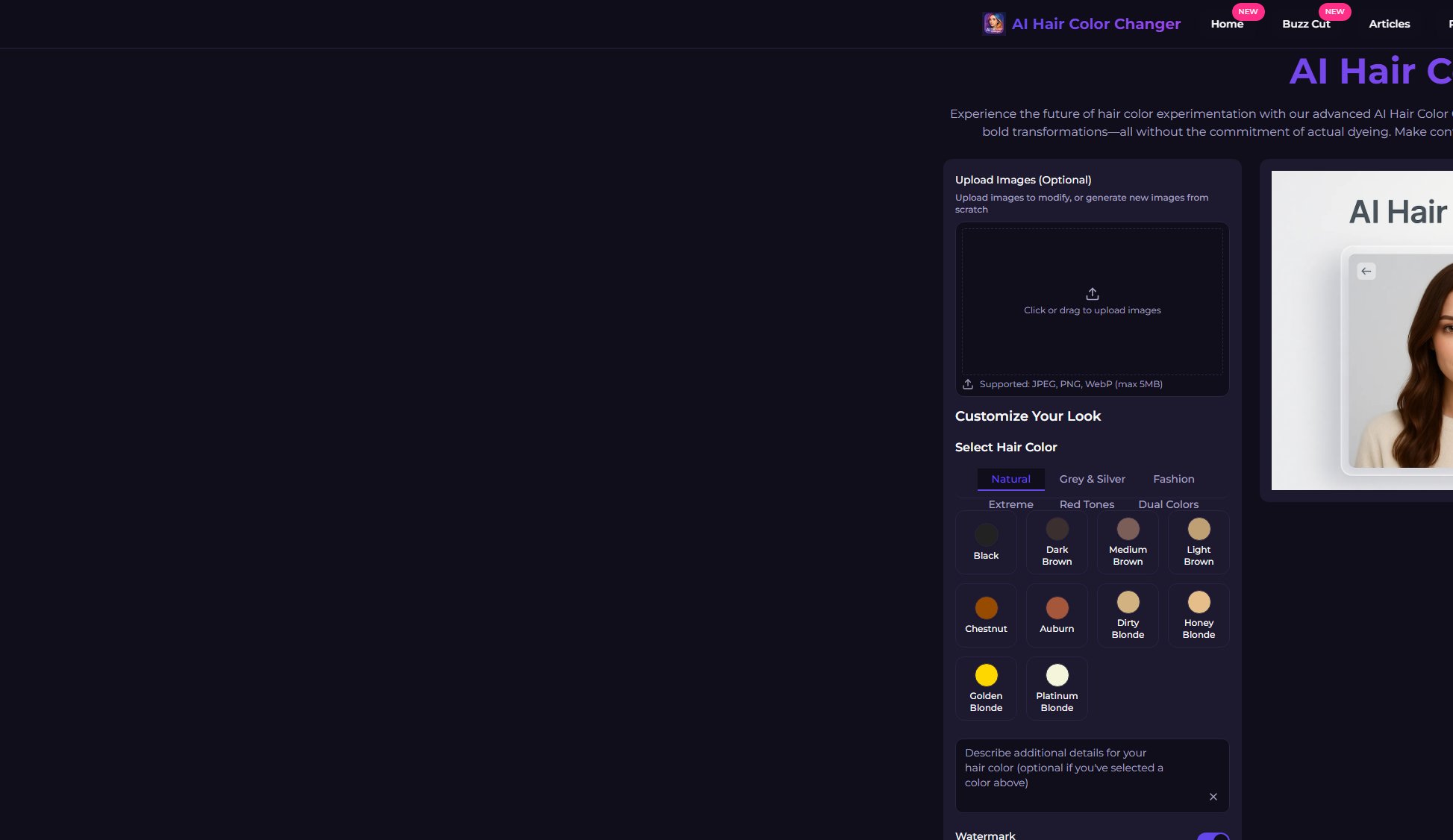
Task: Click the AI Hair Color Changer logo icon
Action: (x=993, y=24)
